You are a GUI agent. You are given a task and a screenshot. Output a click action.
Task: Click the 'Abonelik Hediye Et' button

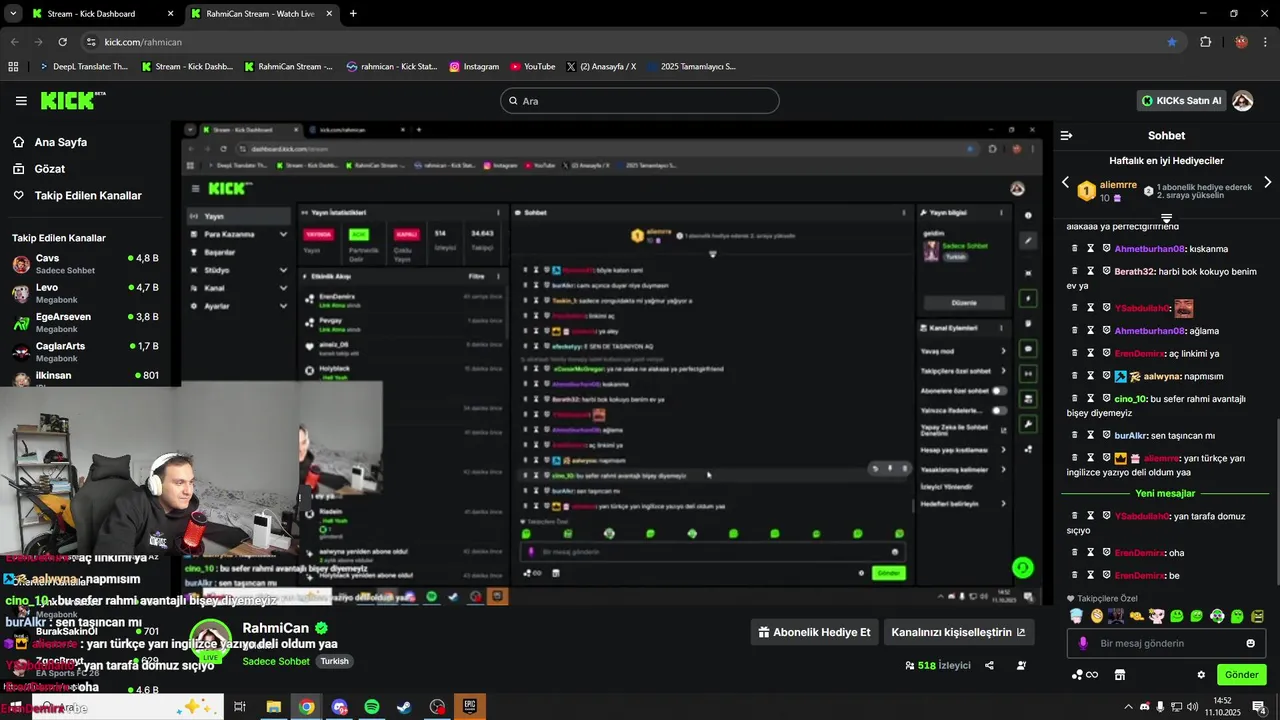click(x=814, y=632)
